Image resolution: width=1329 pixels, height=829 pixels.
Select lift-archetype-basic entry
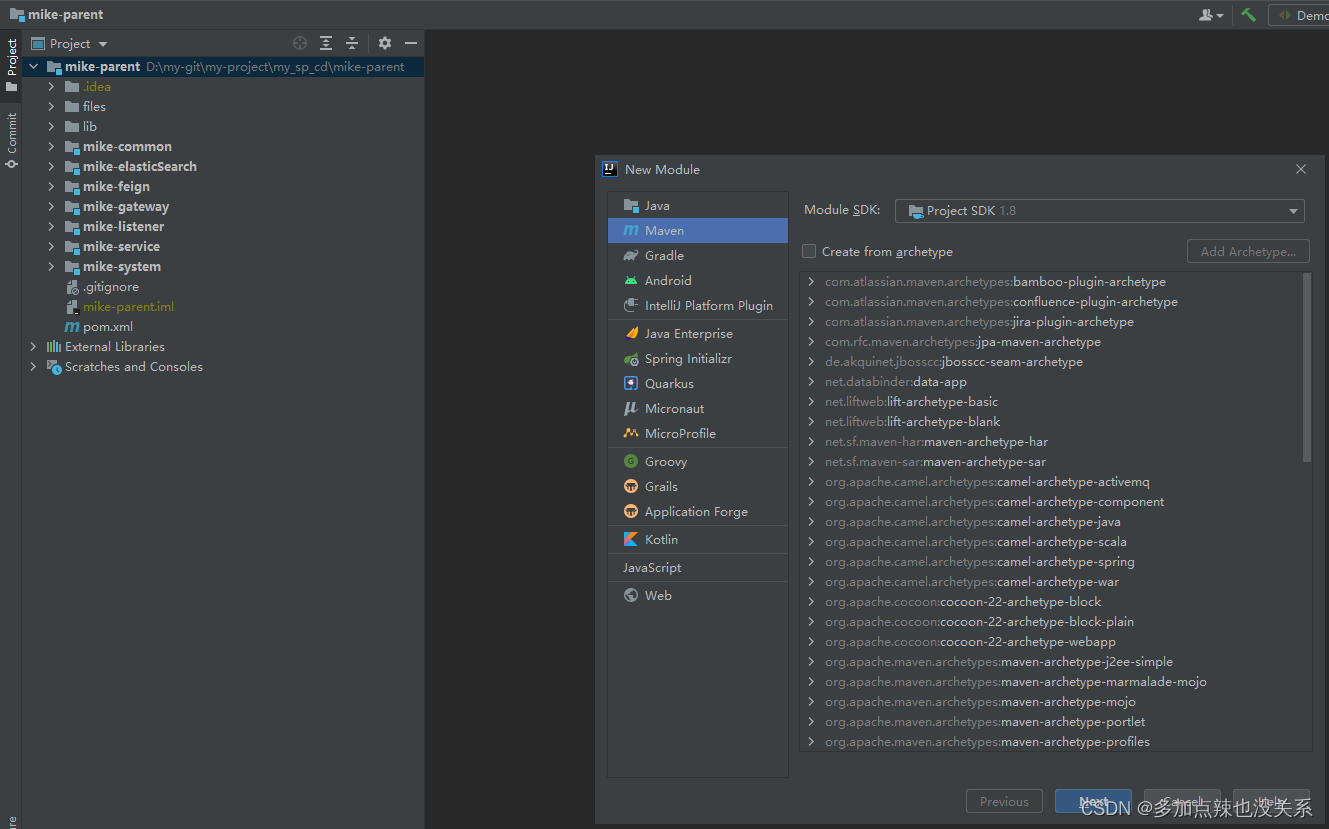click(911, 401)
